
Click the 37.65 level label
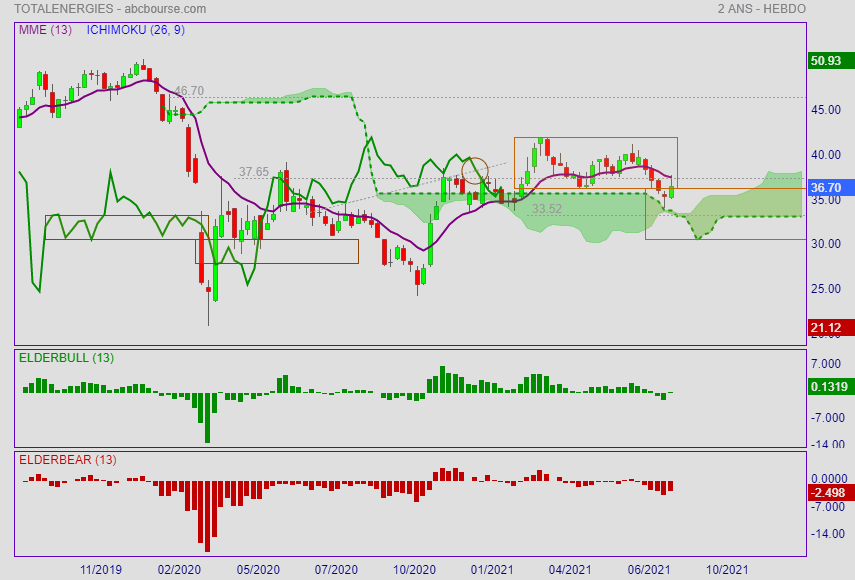[x=254, y=172]
